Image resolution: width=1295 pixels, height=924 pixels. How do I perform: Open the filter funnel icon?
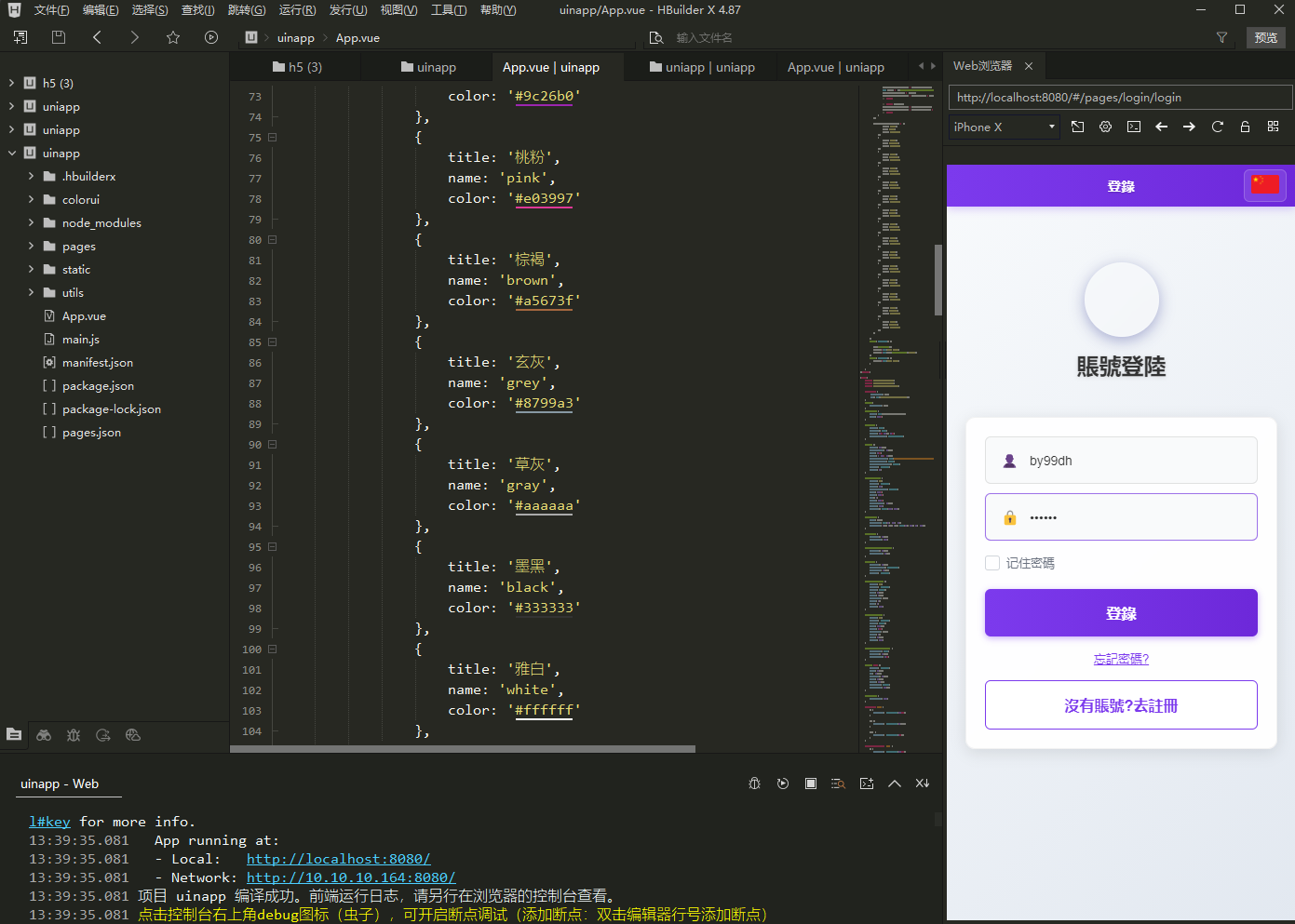pyautogui.click(x=1221, y=37)
